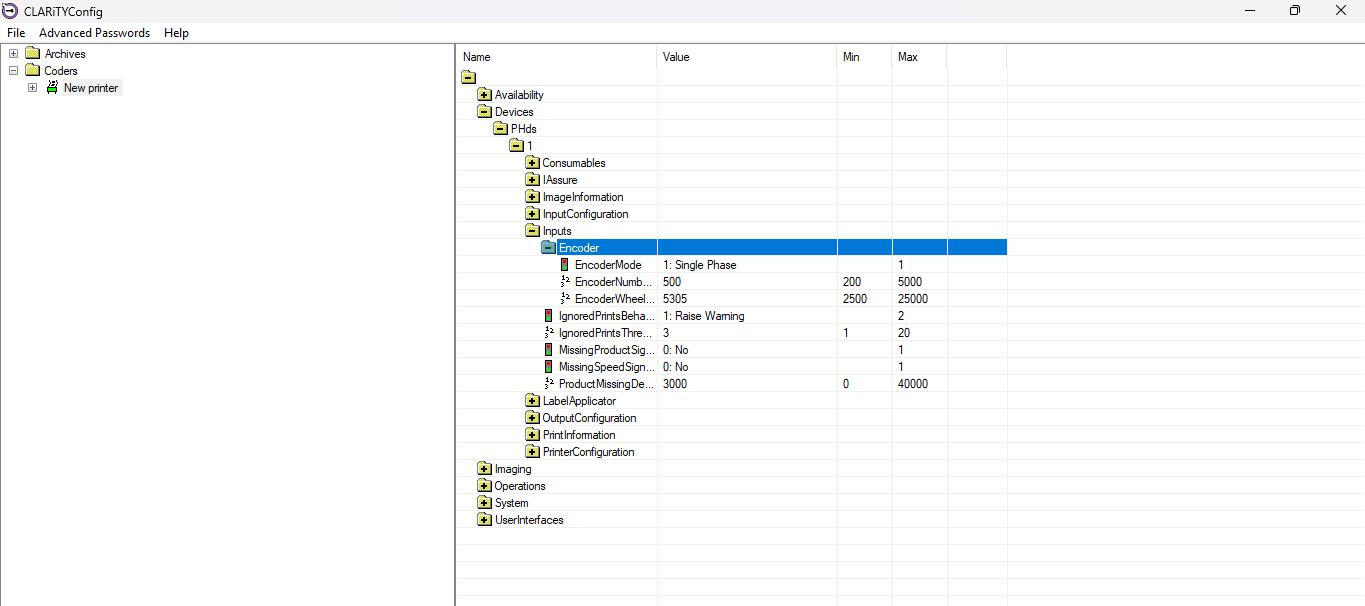
Task: Click the numeric icon beside IgnoredPrintsThre...
Action: pos(548,333)
